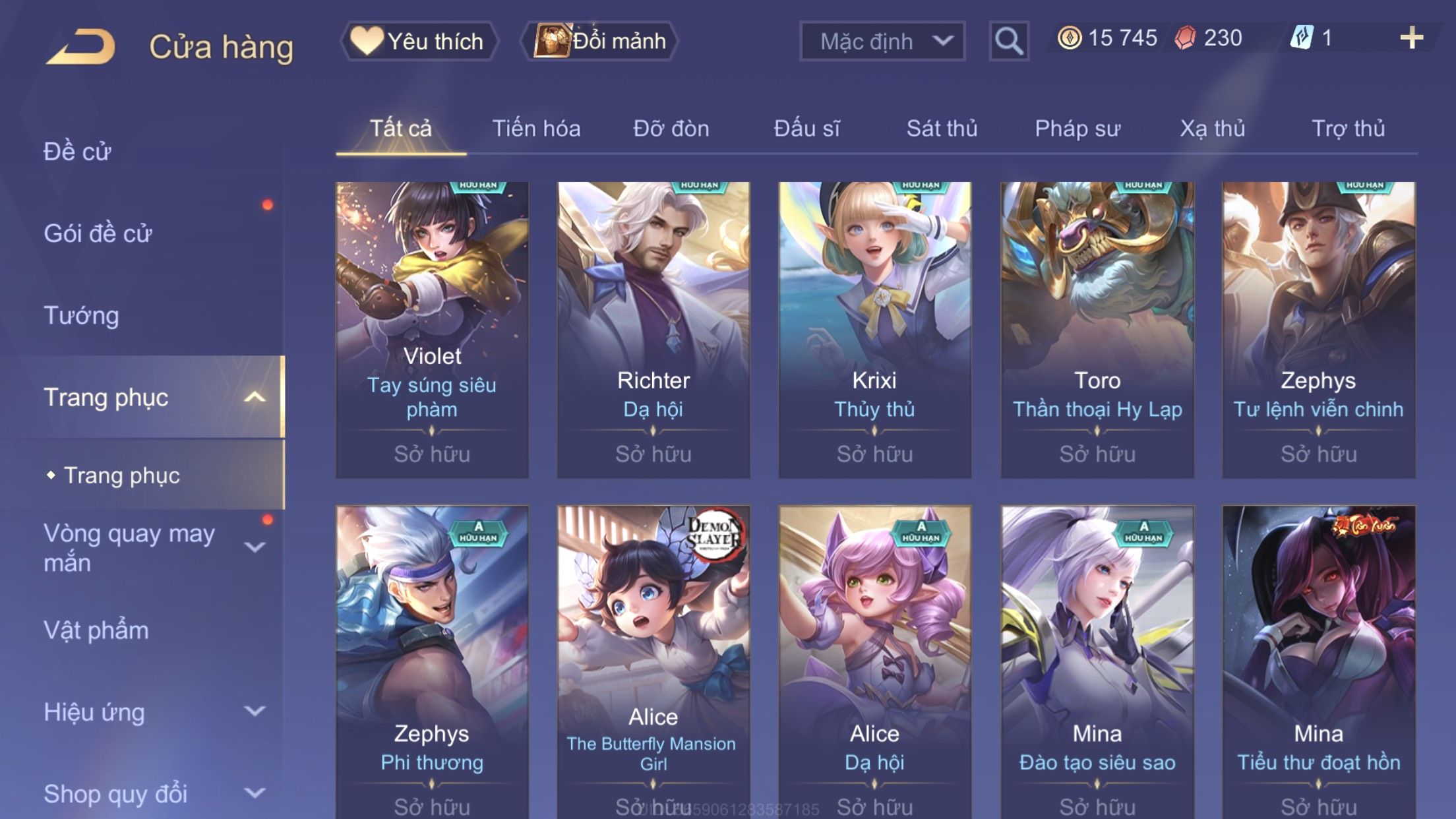This screenshot has width=1456, height=819.
Task: Collapse the Trang phục sidebar section
Action: tap(255, 397)
